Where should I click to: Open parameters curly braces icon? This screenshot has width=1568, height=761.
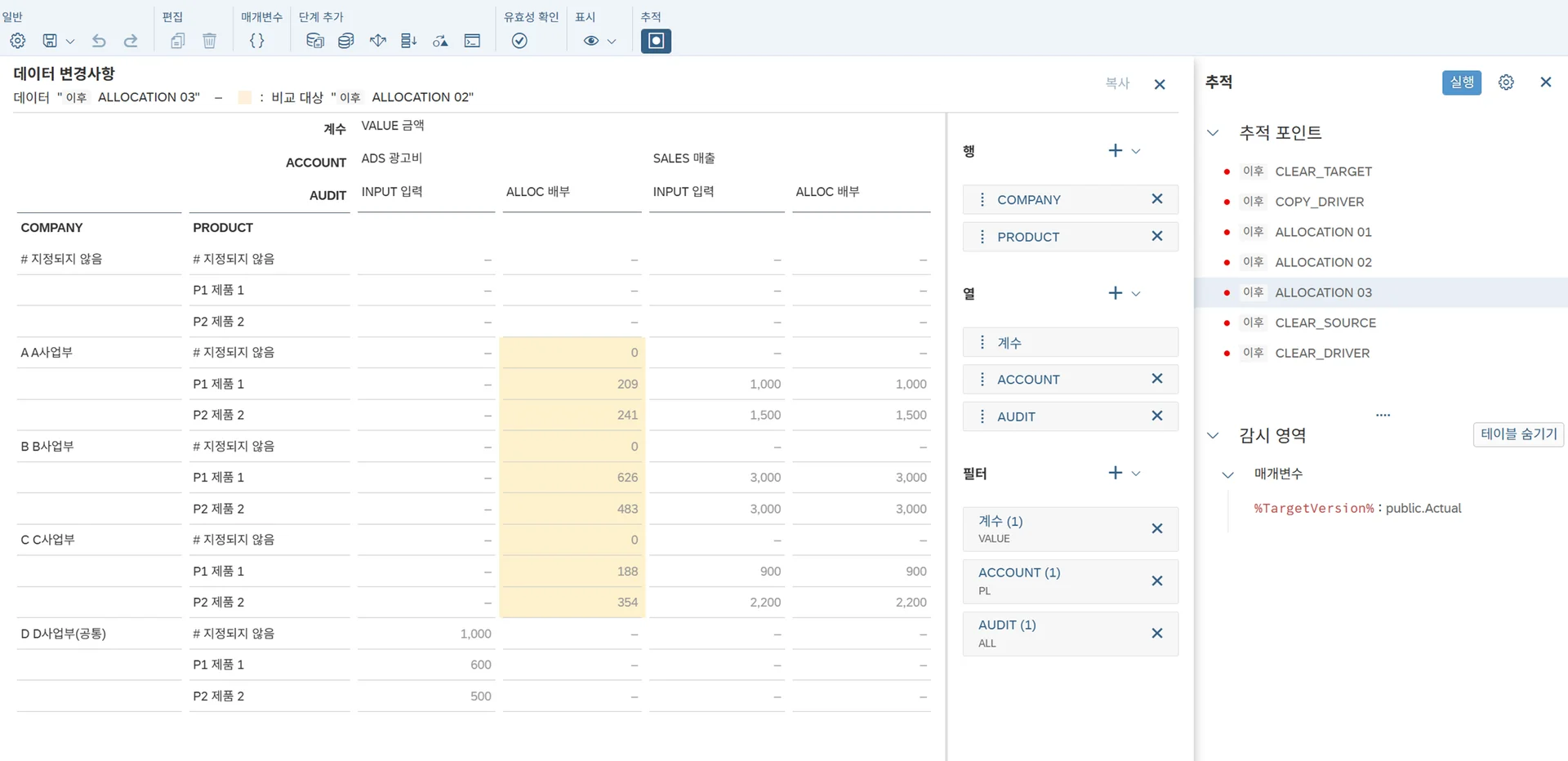[x=256, y=41]
